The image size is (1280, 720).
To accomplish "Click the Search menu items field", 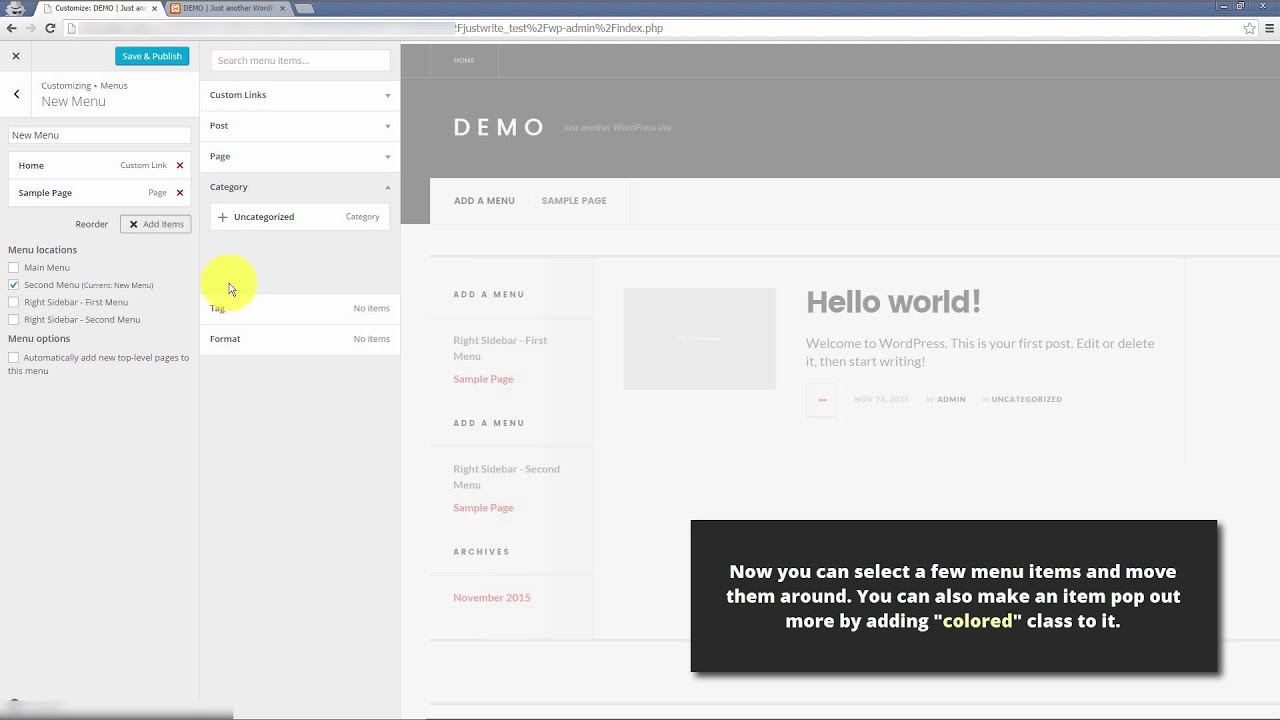I will [300, 61].
